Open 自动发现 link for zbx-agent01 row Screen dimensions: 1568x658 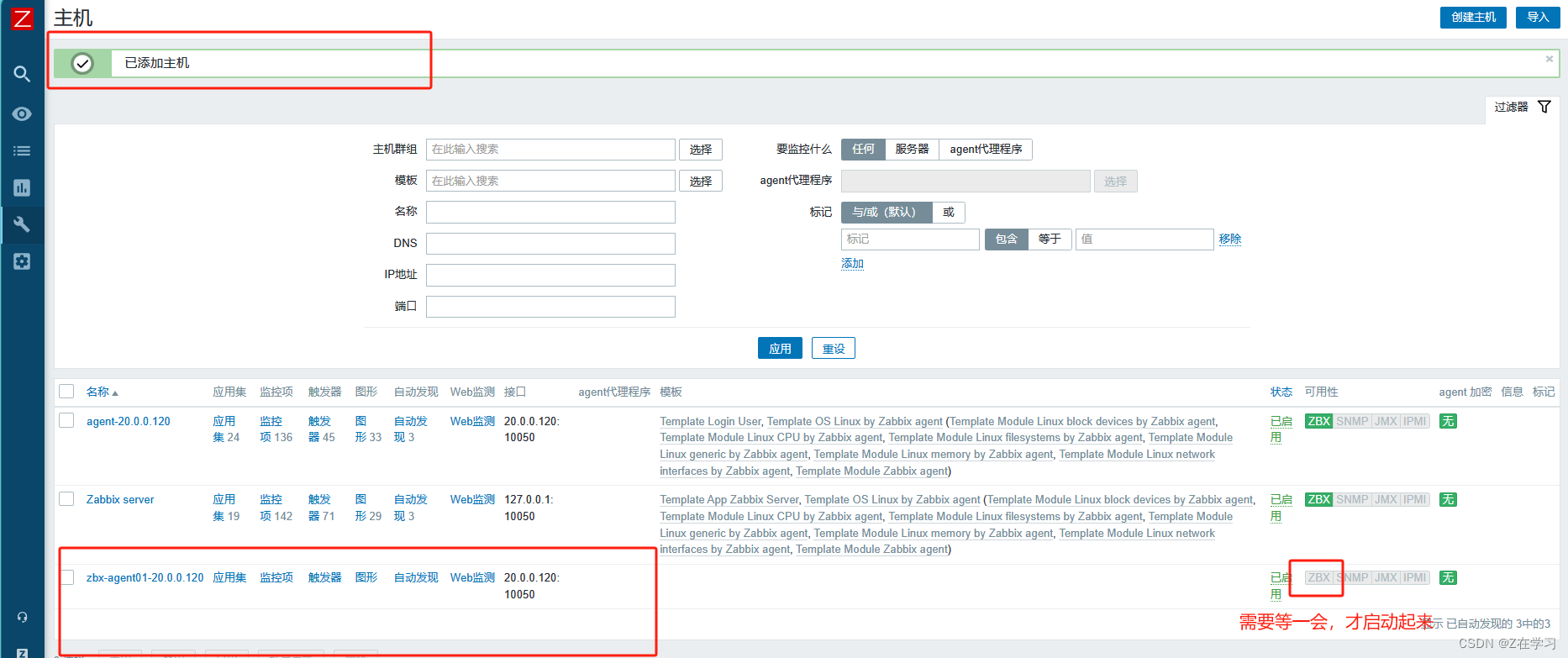(x=416, y=577)
